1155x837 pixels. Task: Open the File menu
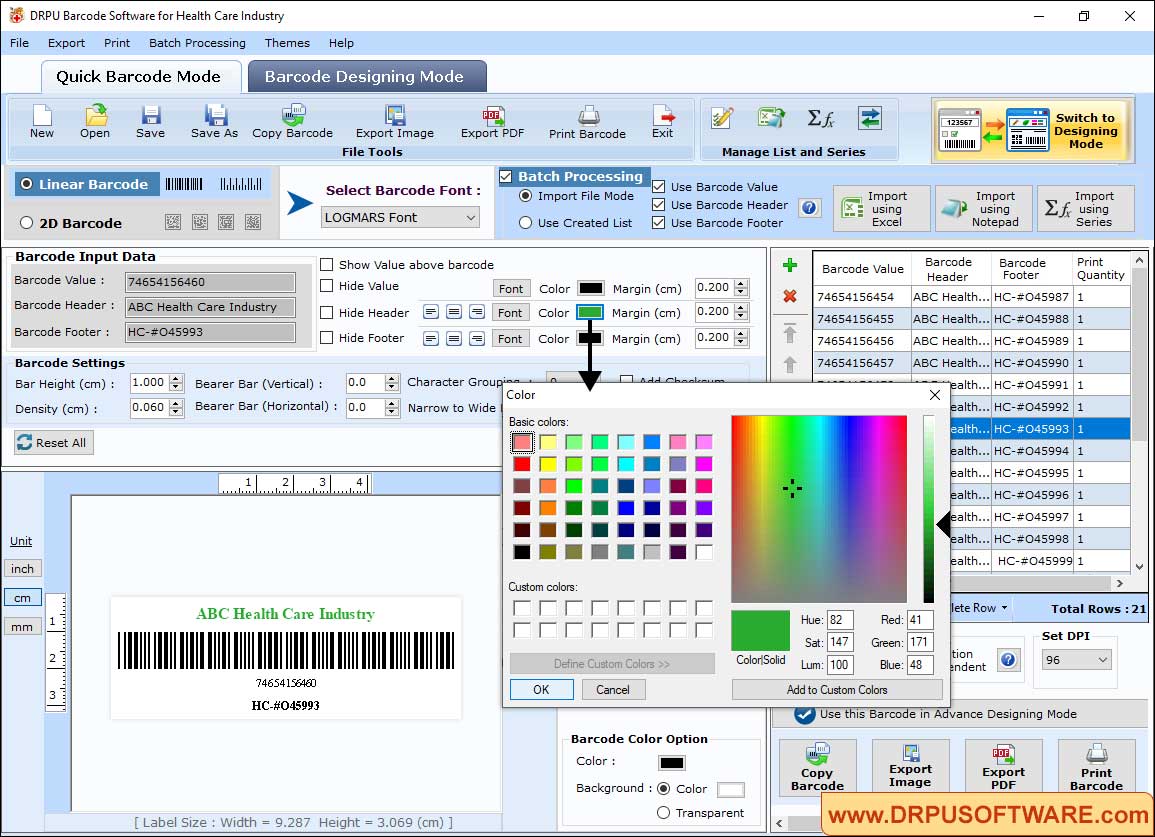pyautogui.click(x=19, y=43)
